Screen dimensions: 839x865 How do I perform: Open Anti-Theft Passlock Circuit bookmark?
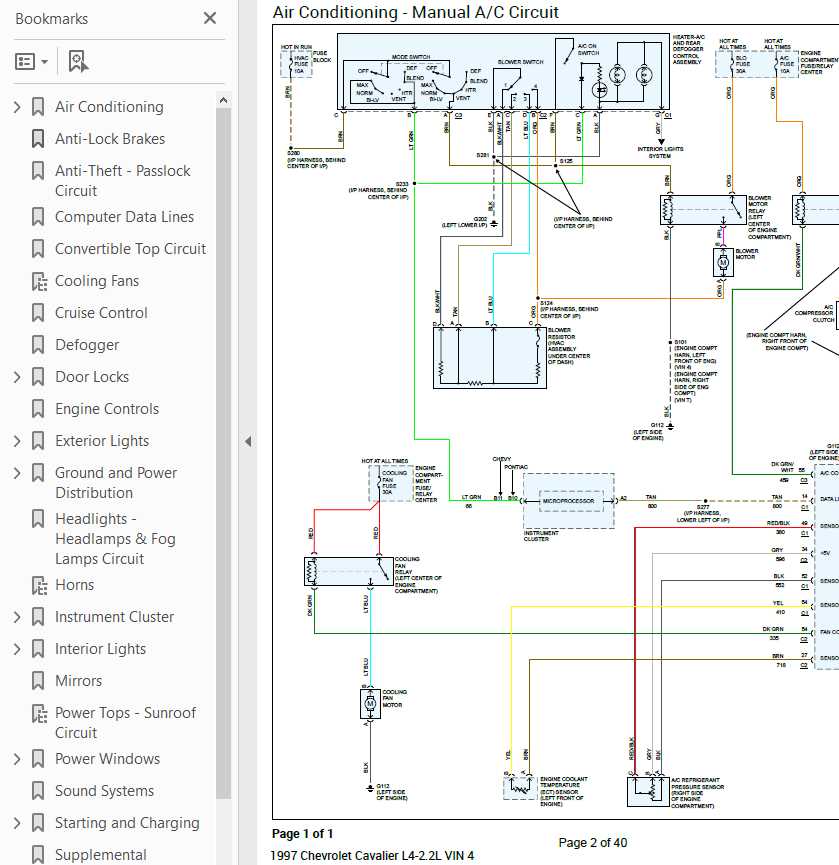[x=122, y=180]
